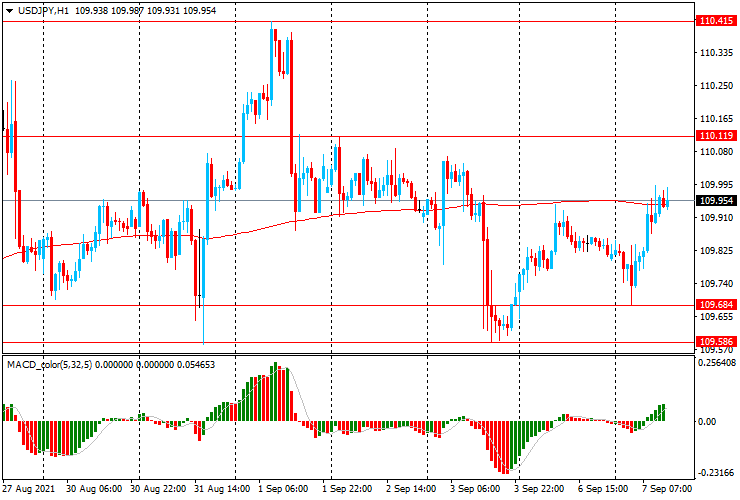Select the 110.119 red price level label
This screenshot has height=500, width=740.
716,136
